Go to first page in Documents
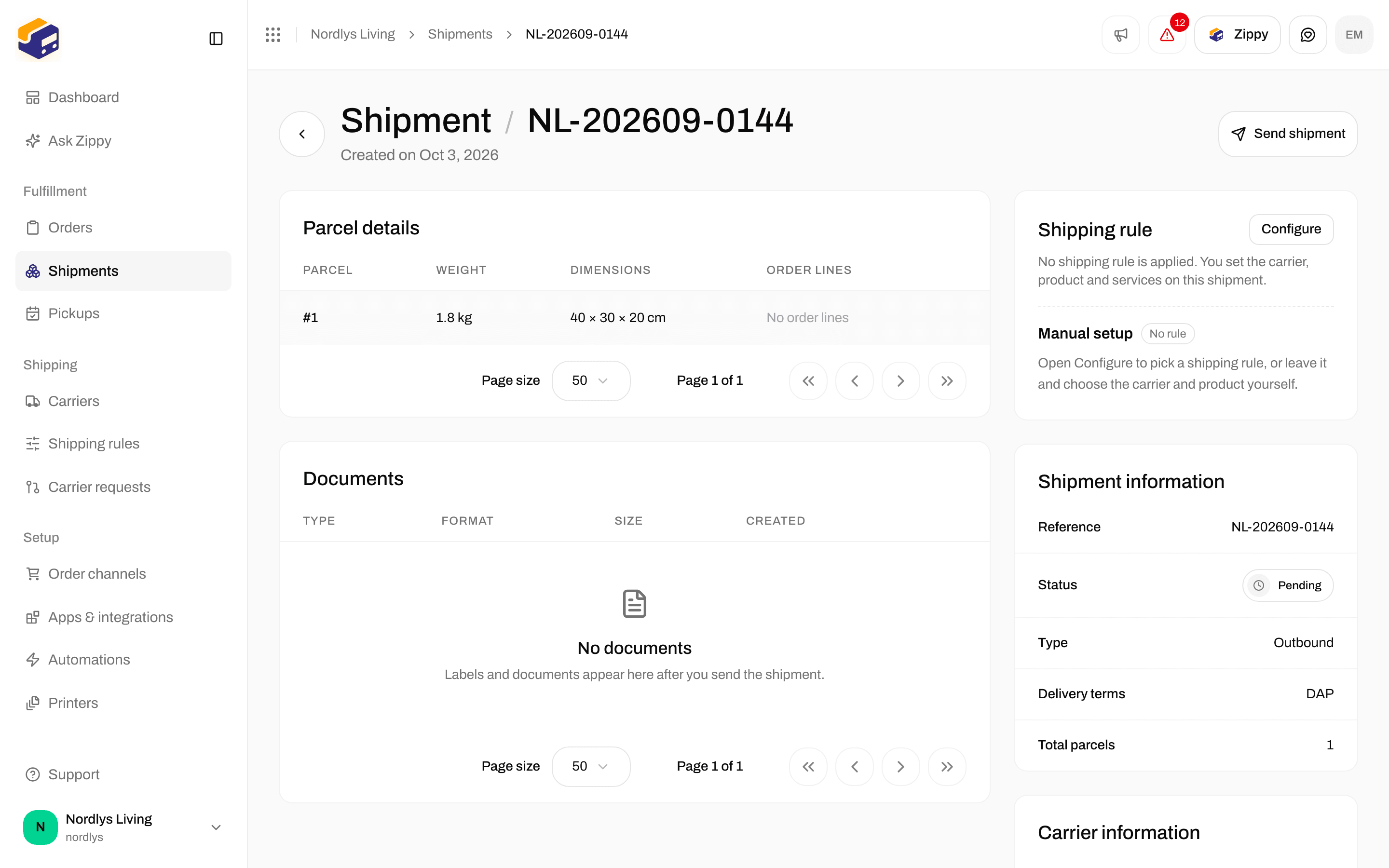 click(808, 766)
